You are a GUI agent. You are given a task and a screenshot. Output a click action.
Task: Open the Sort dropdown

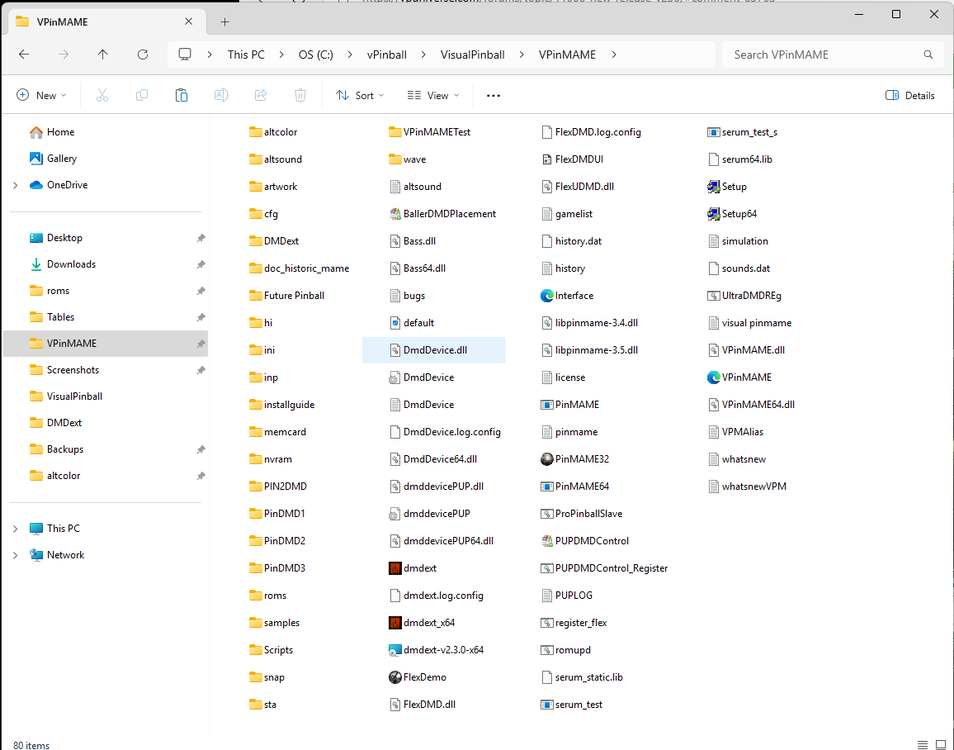coord(360,95)
